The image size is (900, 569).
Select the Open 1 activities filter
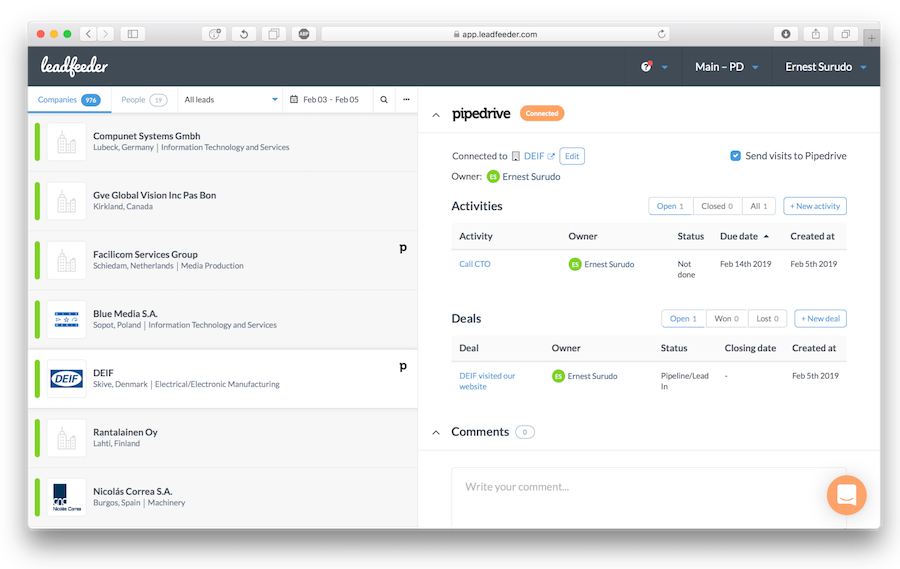(x=670, y=206)
